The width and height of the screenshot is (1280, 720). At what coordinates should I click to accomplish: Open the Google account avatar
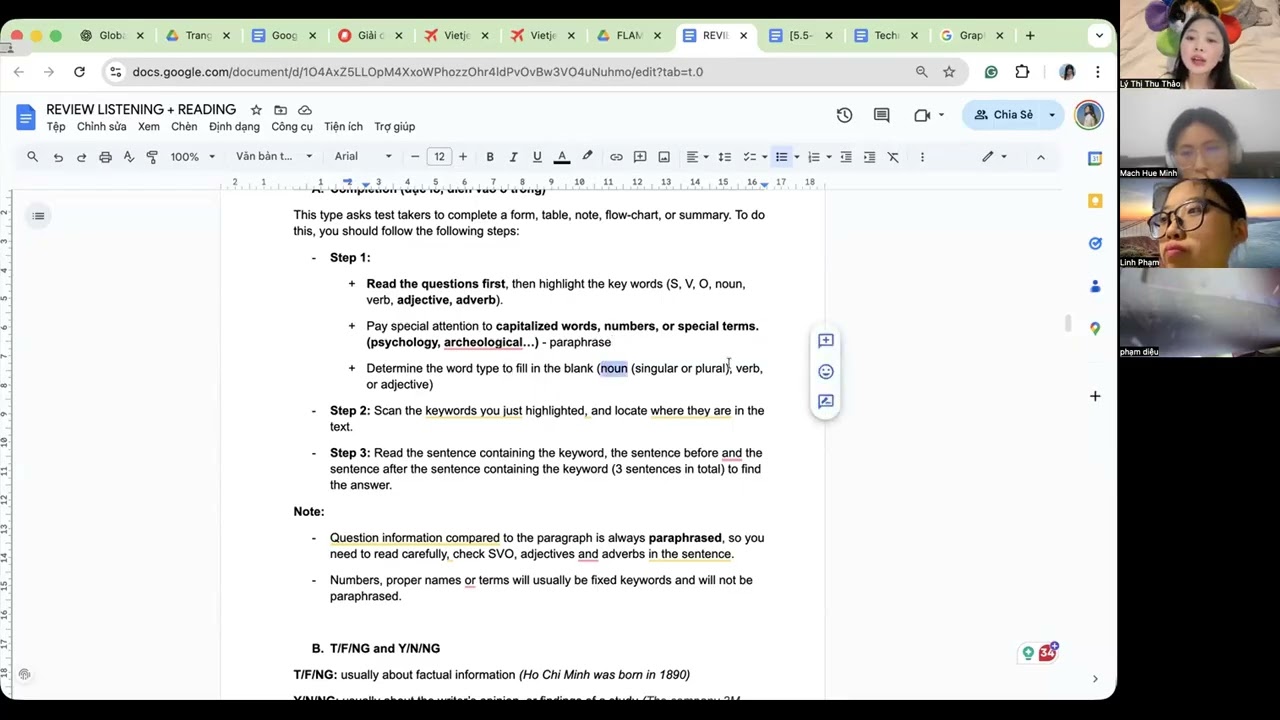coord(1089,115)
